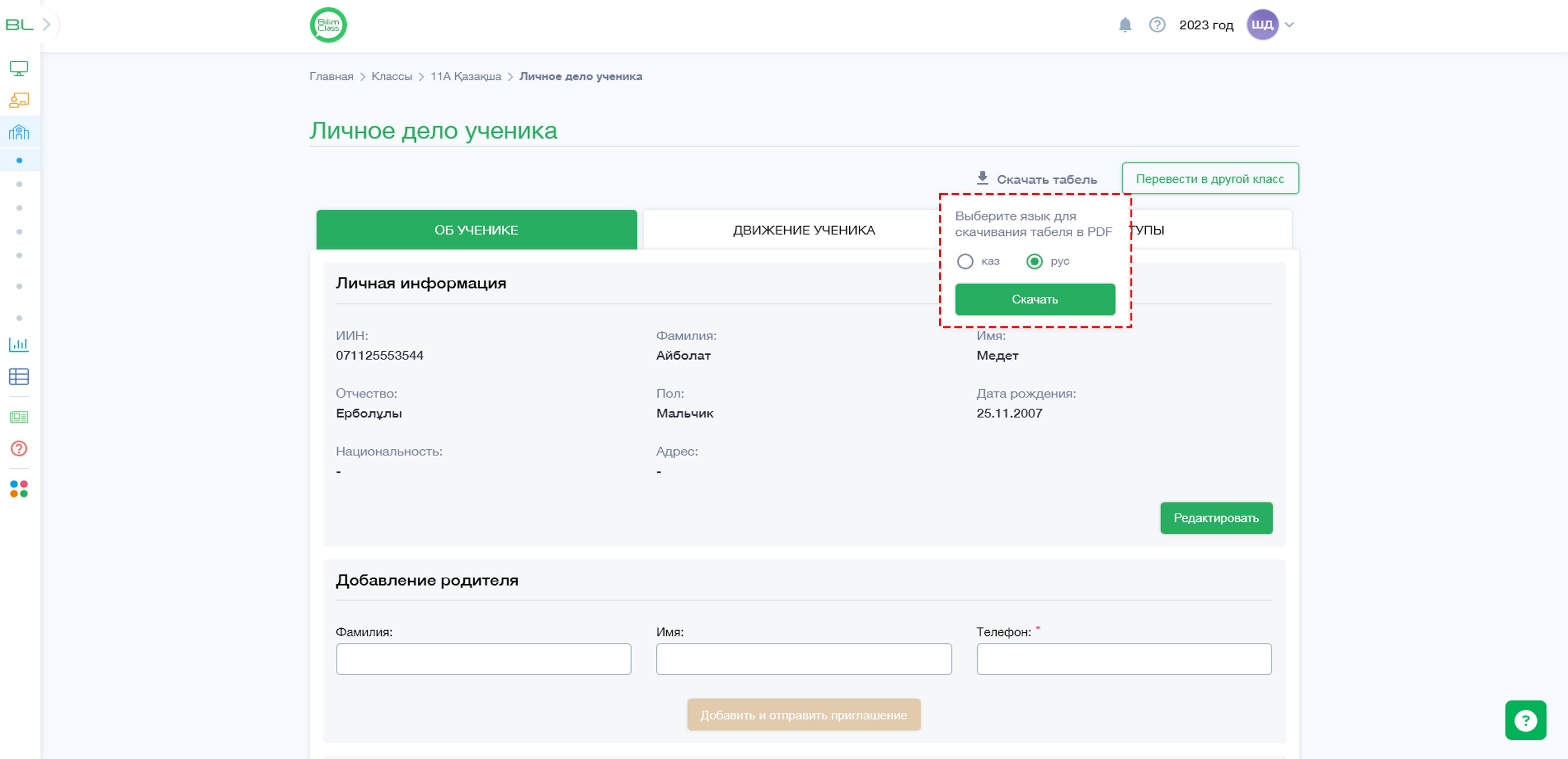The image size is (1568, 759).
Task: Click the green Скачать button
Action: 1035,299
